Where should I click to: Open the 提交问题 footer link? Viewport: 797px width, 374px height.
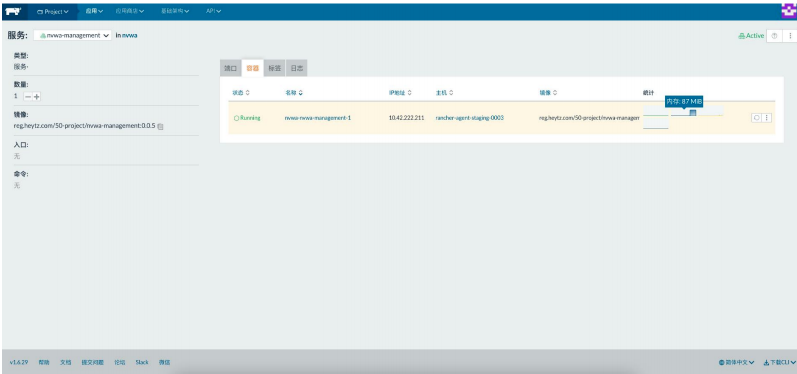point(93,362)
